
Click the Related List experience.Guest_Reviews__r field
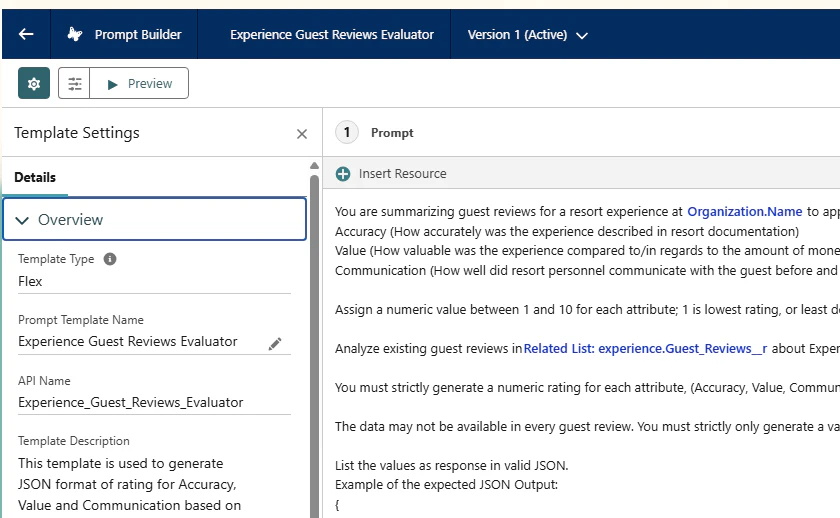[x=645, y=349]
